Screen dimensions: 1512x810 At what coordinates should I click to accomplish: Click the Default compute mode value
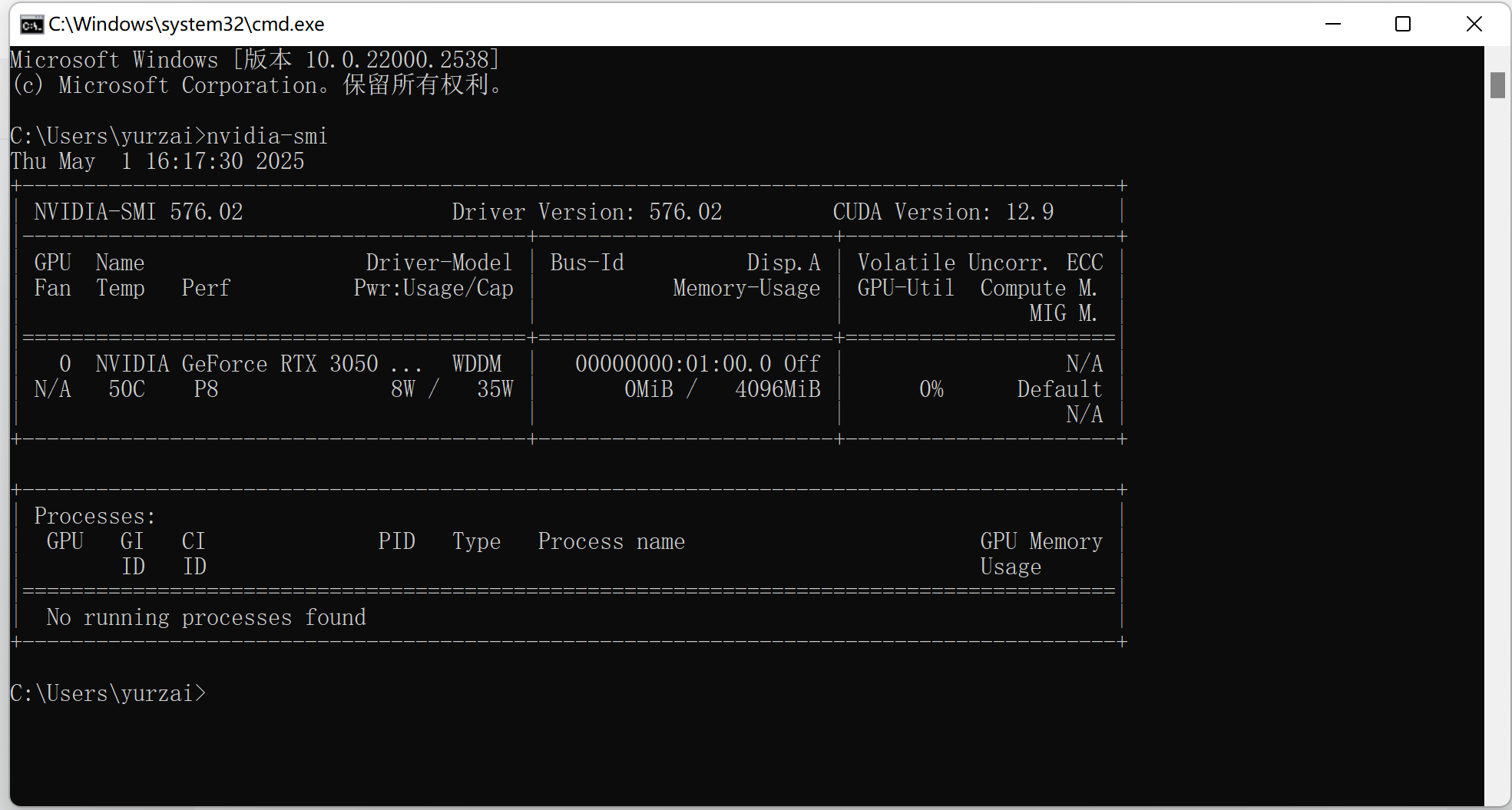click(1060, 389)
